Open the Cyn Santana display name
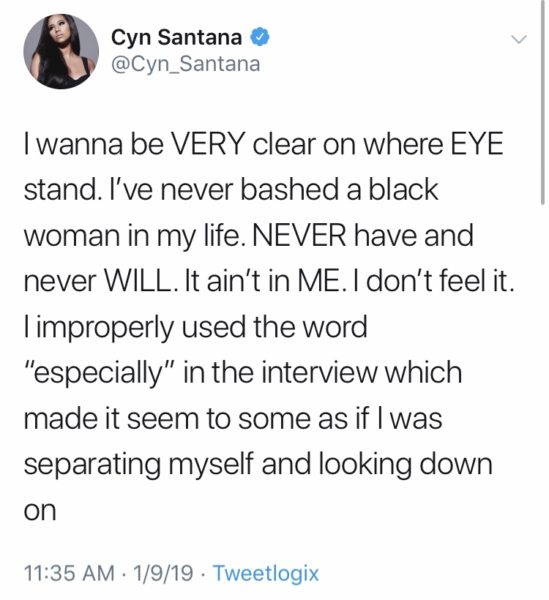This screenshot has height=600, width=549. tap(176, 37)
